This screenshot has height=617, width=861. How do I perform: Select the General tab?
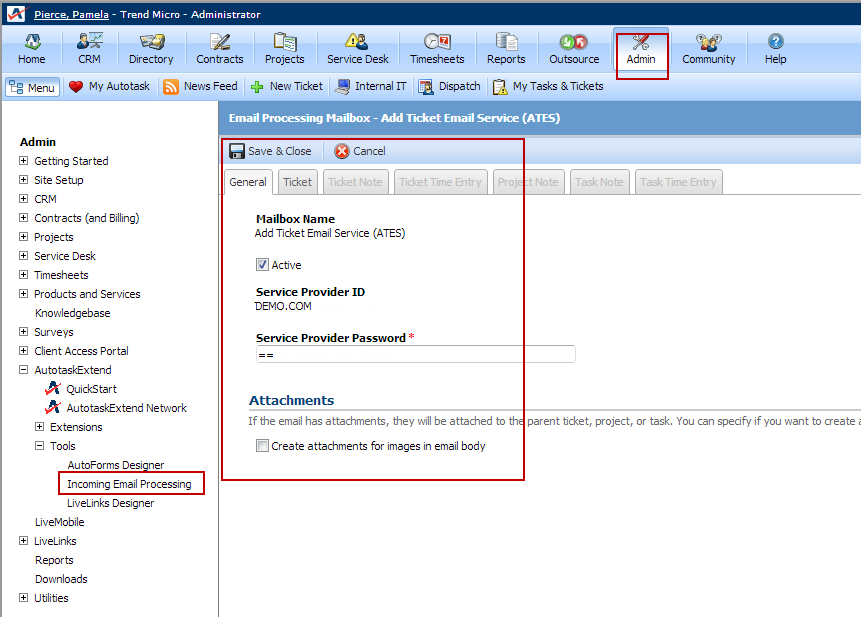(x=247, y=182)
